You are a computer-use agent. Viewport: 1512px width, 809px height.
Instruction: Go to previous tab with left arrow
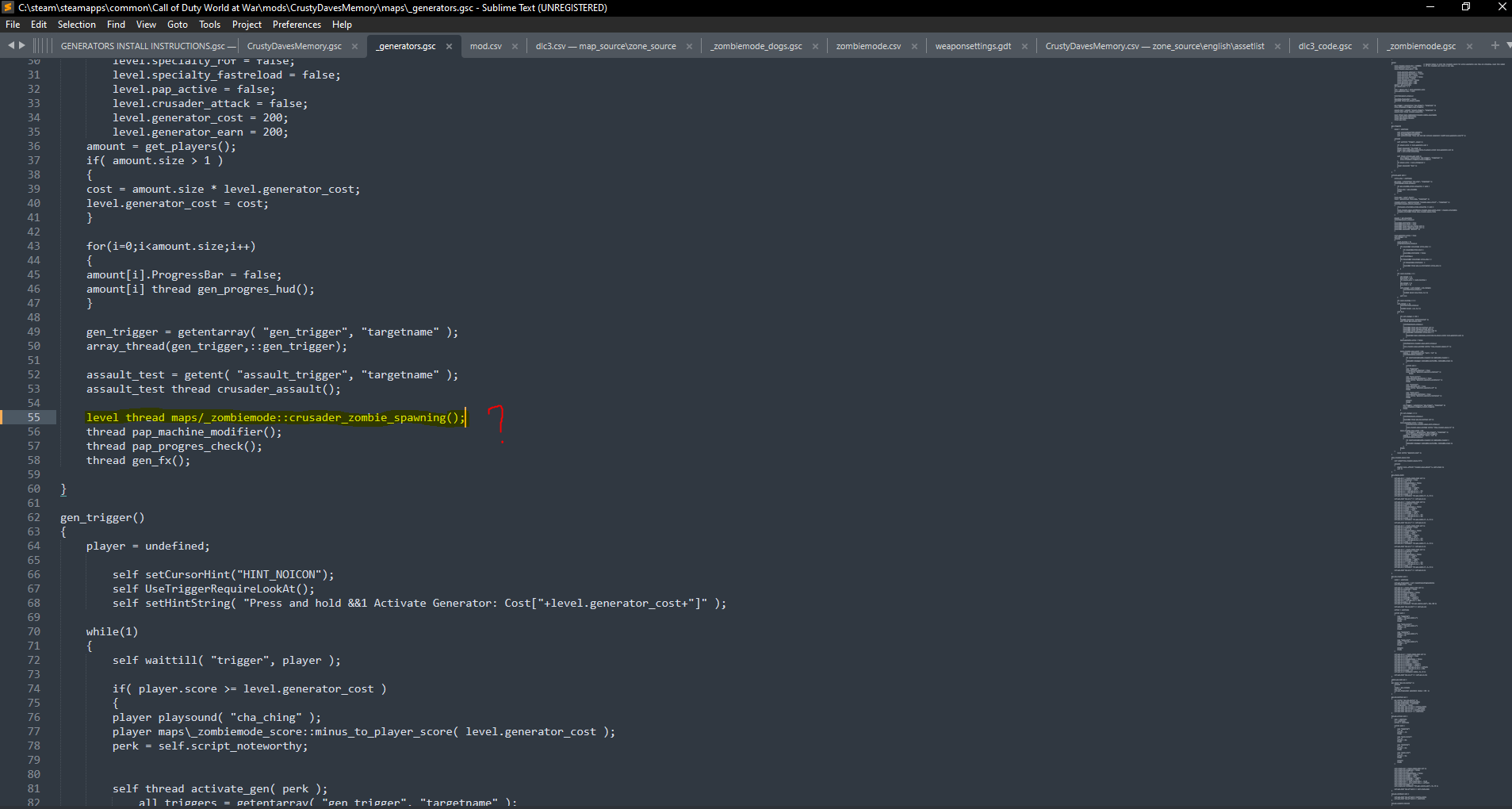click(11, 45)
